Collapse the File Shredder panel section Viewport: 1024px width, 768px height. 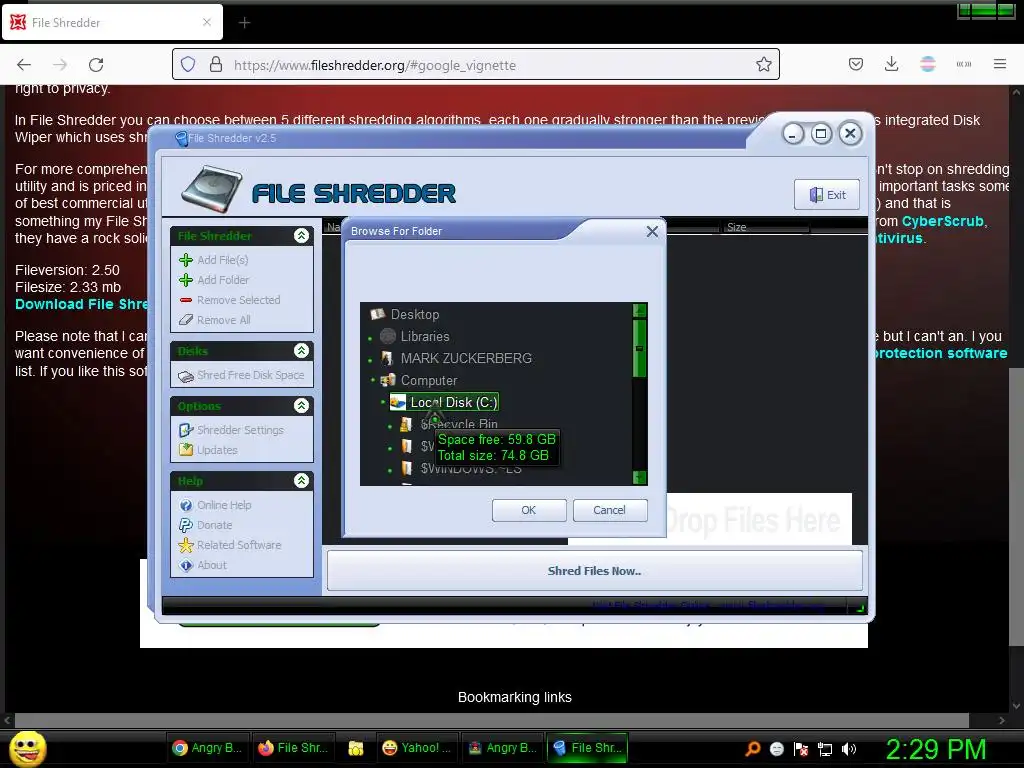[x=301, y=236]
